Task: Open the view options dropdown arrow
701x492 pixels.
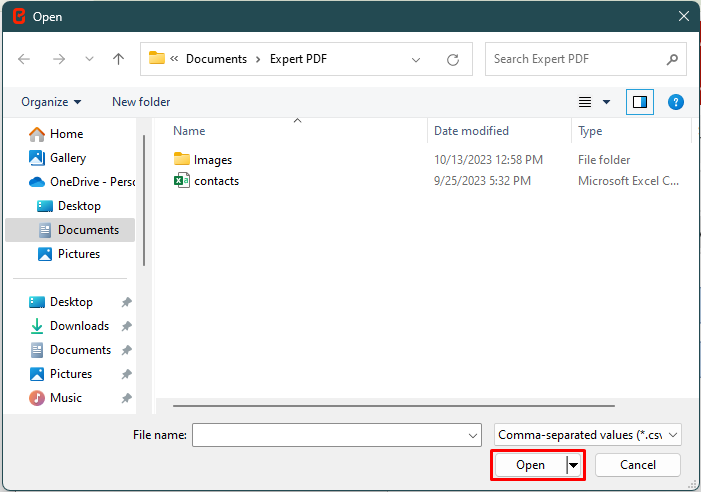Action: [x=607, y=102]
